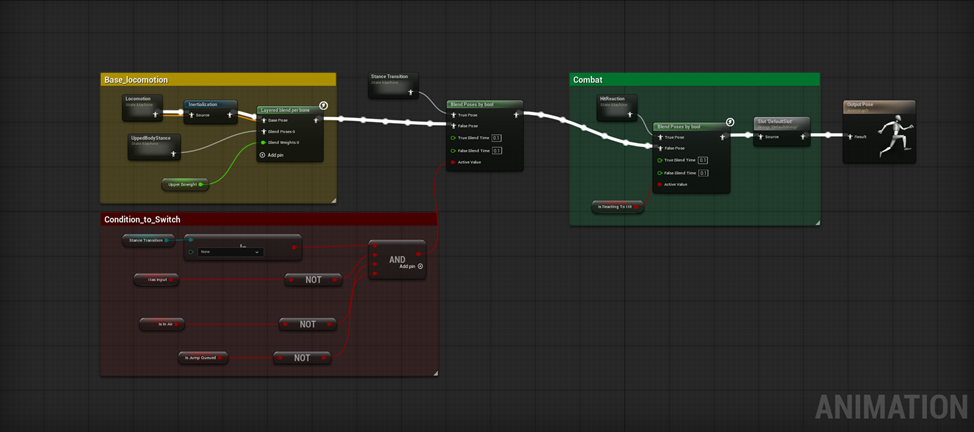Add a pin to Layered blend per bone
The image size is (974, 432).
(270, 155)
